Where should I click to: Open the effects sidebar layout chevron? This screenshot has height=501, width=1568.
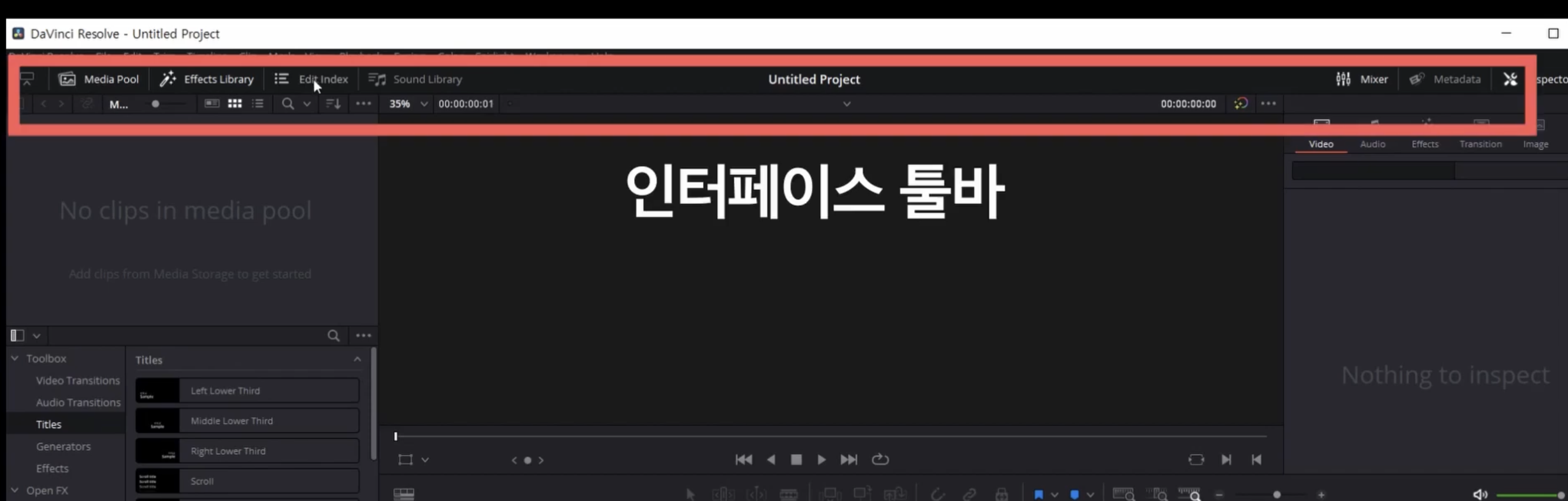click(37, 336)
